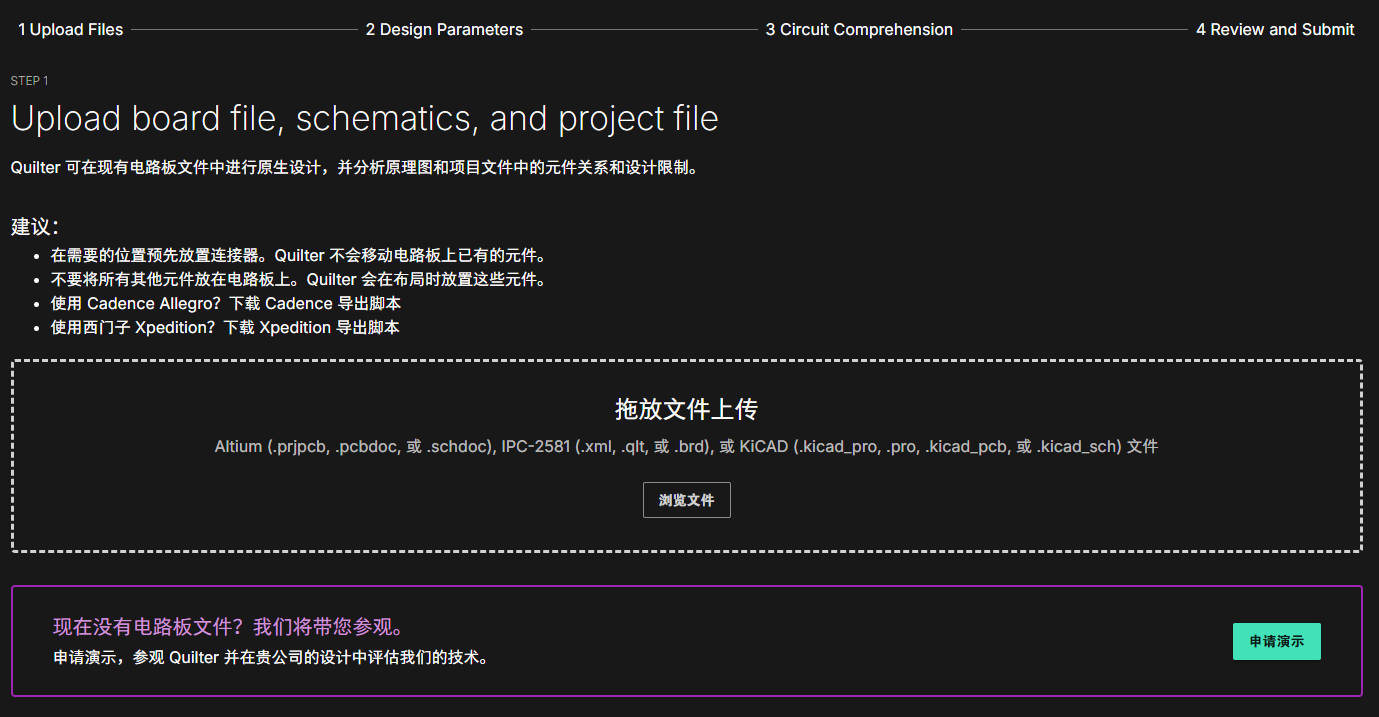Click the STEP 1 label

29,81
